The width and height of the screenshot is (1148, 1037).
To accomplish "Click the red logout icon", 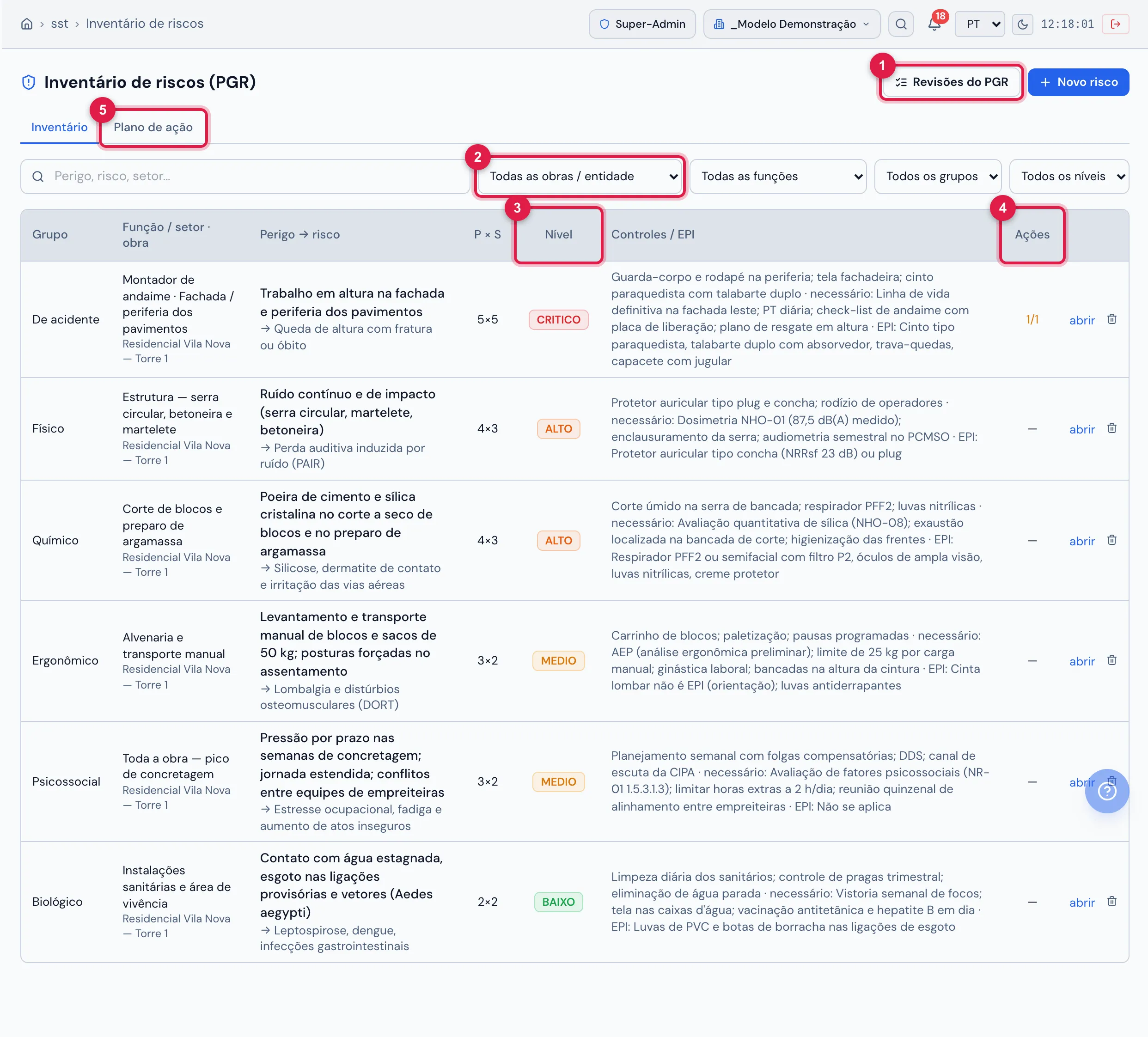I will point(1116,24).
